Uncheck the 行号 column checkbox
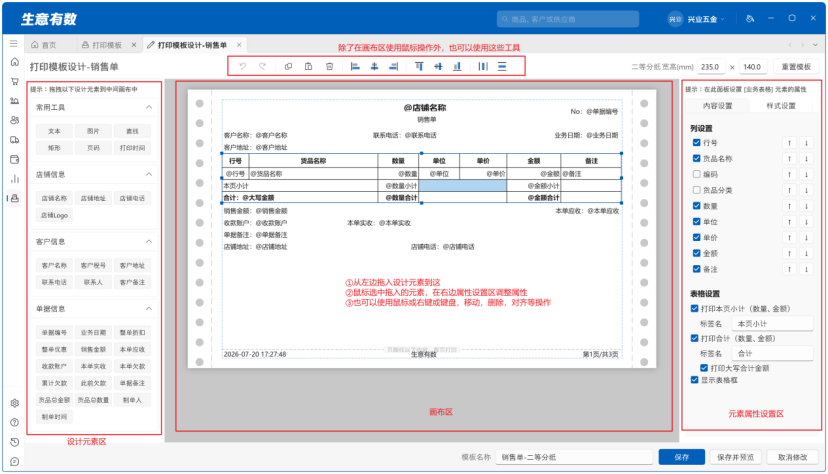Viewport: 828px width, 474px height. coord(697,143)
